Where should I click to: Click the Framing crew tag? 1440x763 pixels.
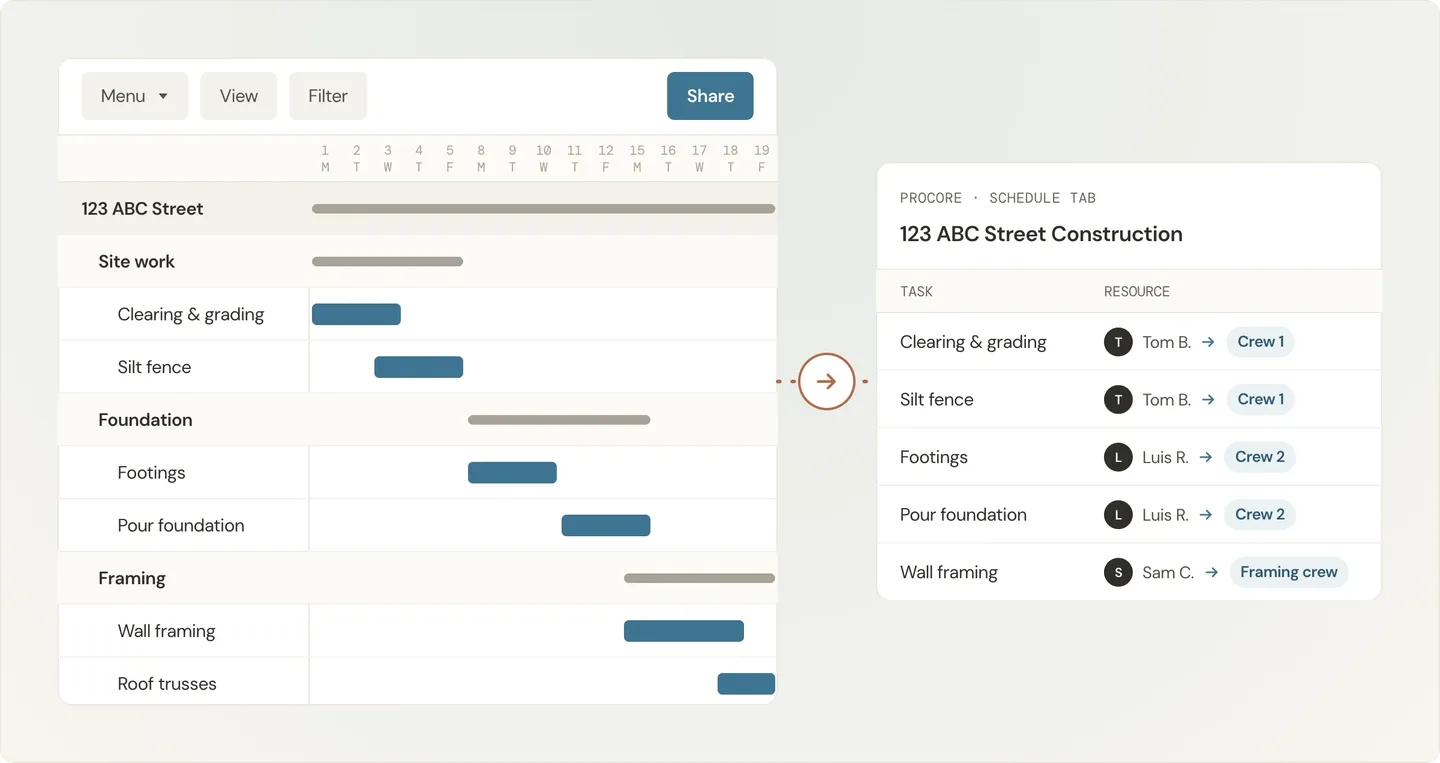coord(1289,572)
